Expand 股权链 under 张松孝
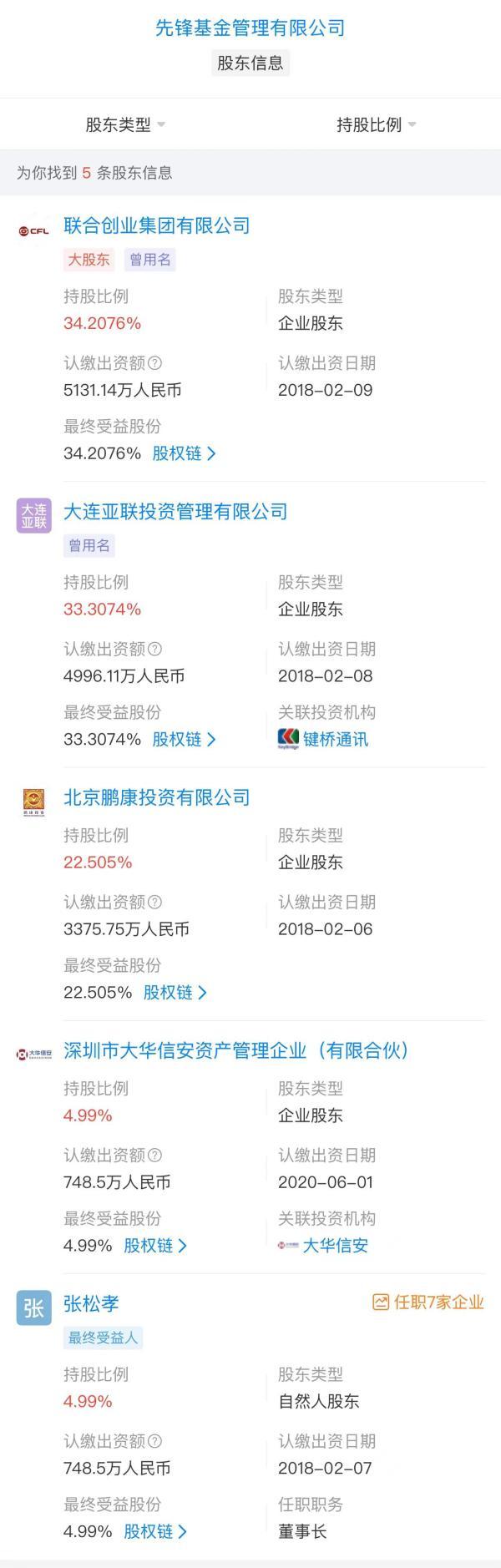 click(x=155, y=1531)
